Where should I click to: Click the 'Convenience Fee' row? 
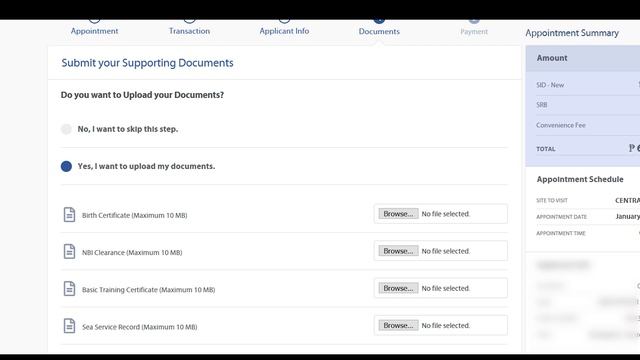[x=588, y=125]
